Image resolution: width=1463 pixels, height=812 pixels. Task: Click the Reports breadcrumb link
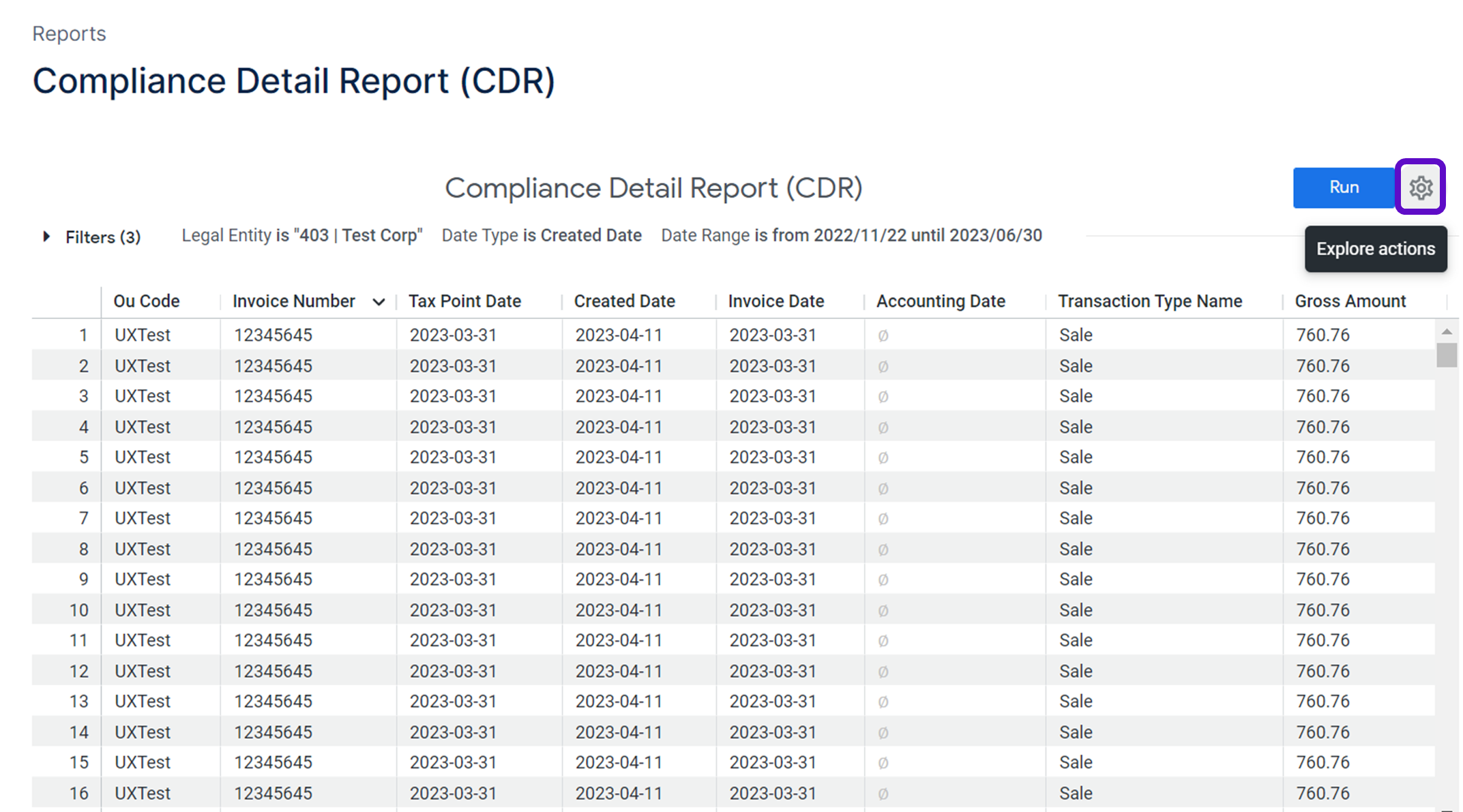(x=69, y=33)
